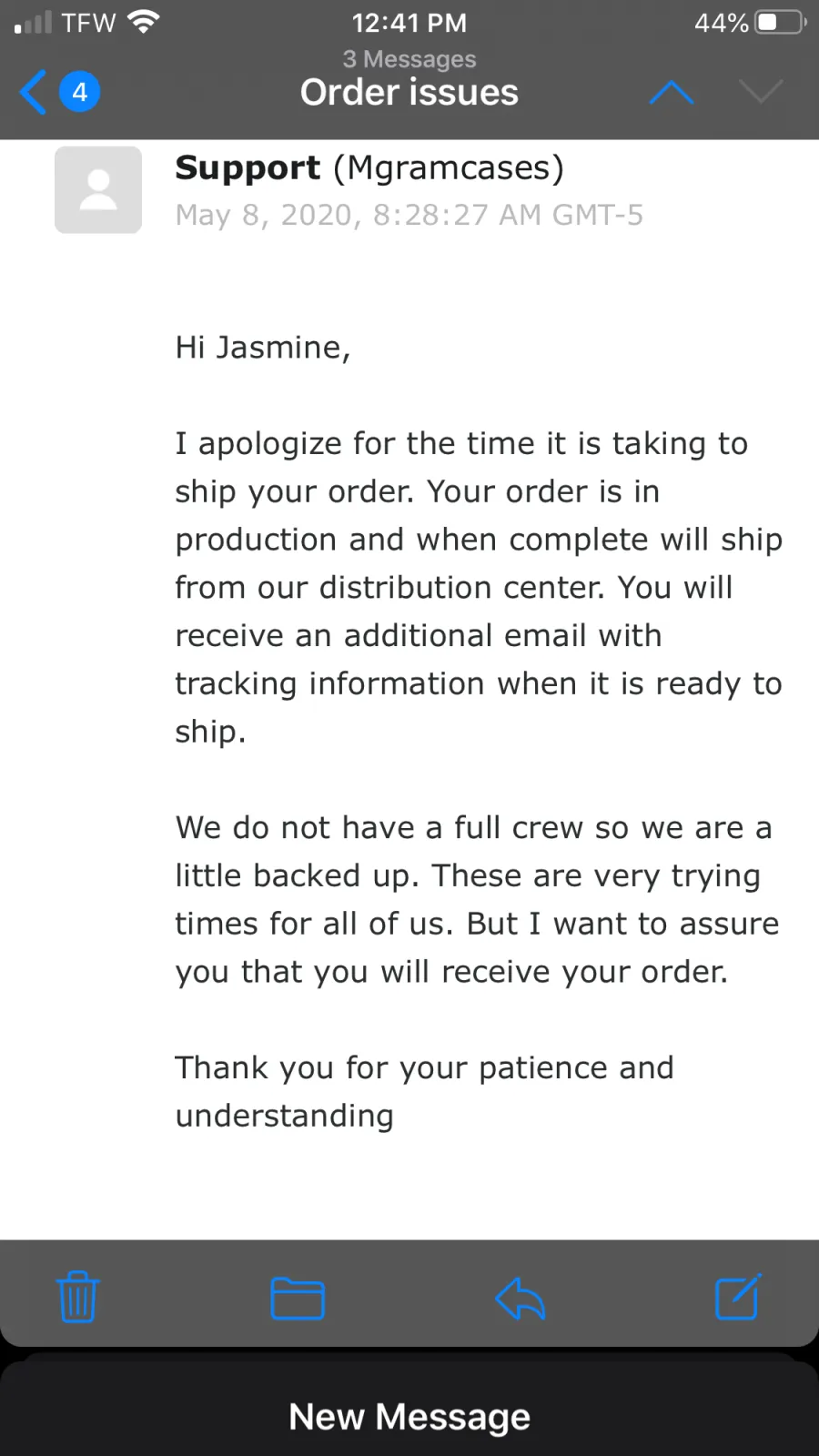The height and width of the screenshot is (1456, 819).
Task: Tap the compose new email icon
Action: click(737, 1297)
